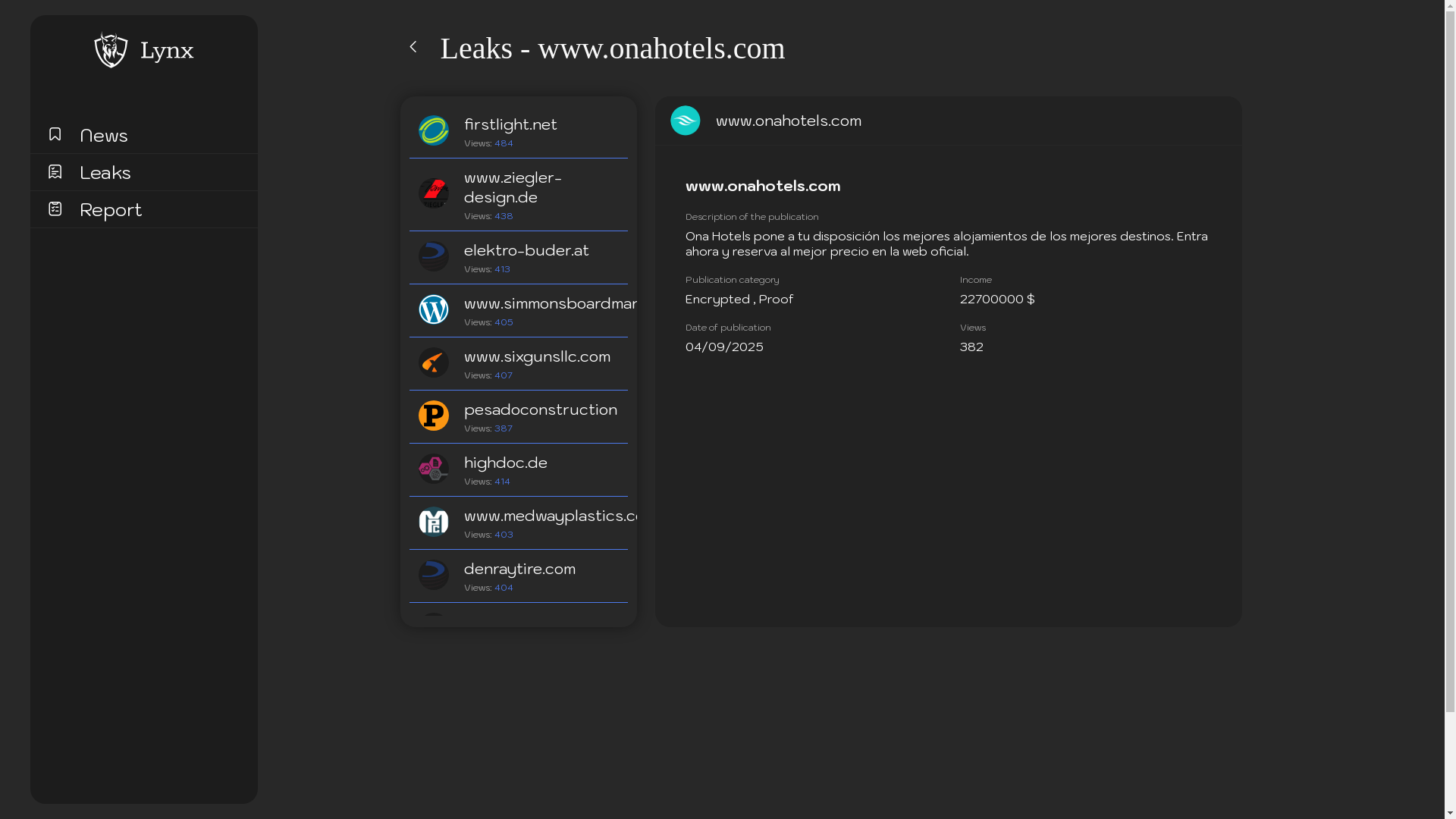Open the denraytire.com leak entry
The width and height of the screenshot is (1456, 819).
click(519, 570)
